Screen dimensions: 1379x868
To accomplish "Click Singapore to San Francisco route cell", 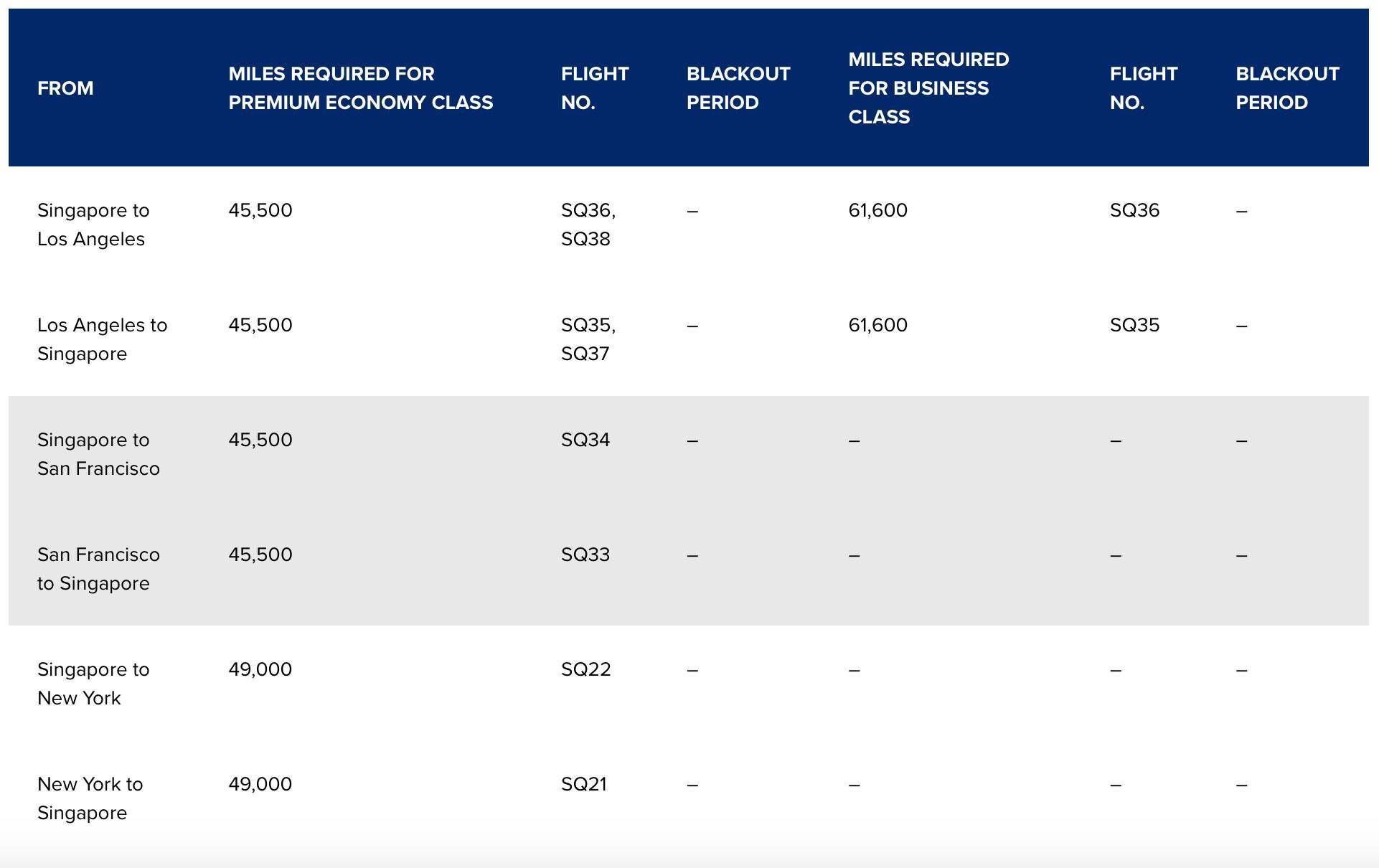I will 98,454.
